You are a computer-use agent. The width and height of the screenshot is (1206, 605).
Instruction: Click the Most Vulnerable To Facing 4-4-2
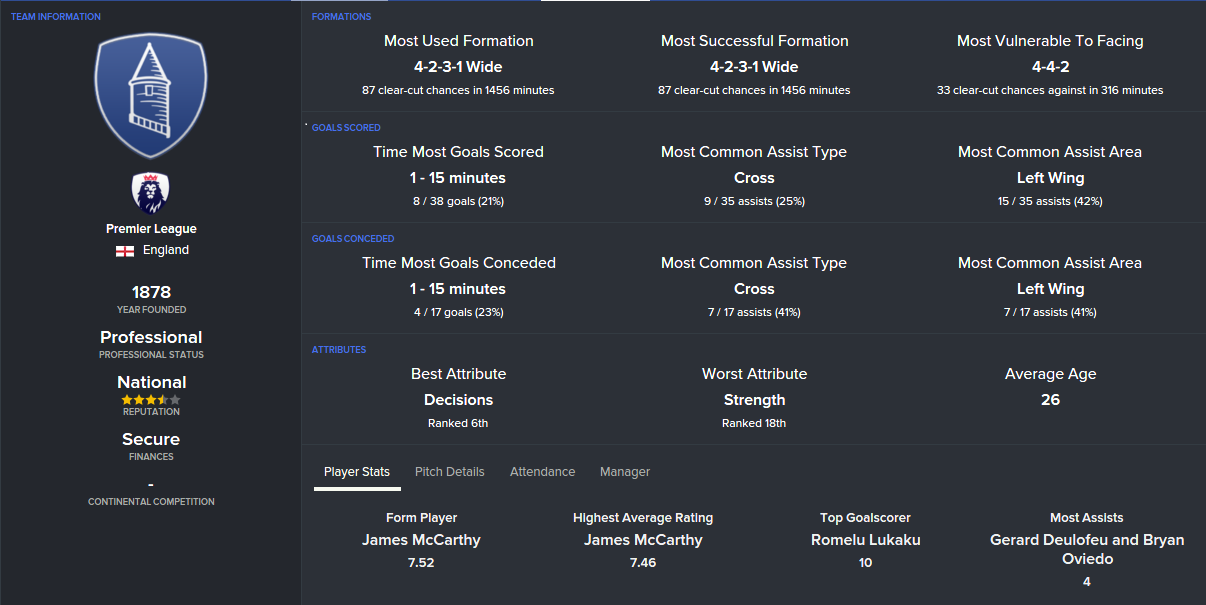click(1050, 67)
